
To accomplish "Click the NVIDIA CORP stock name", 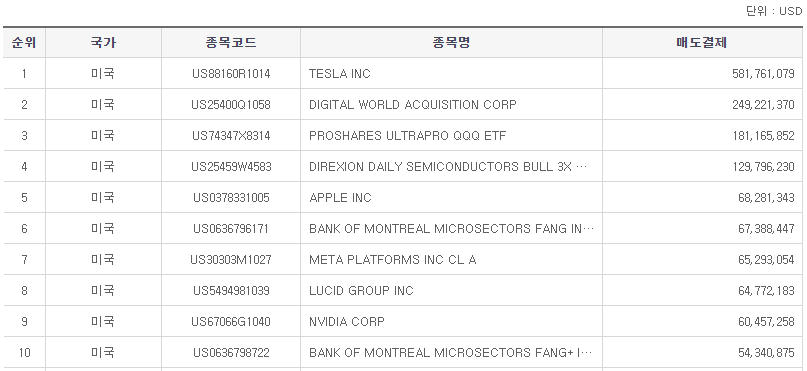I will click(x=347, y=322).
